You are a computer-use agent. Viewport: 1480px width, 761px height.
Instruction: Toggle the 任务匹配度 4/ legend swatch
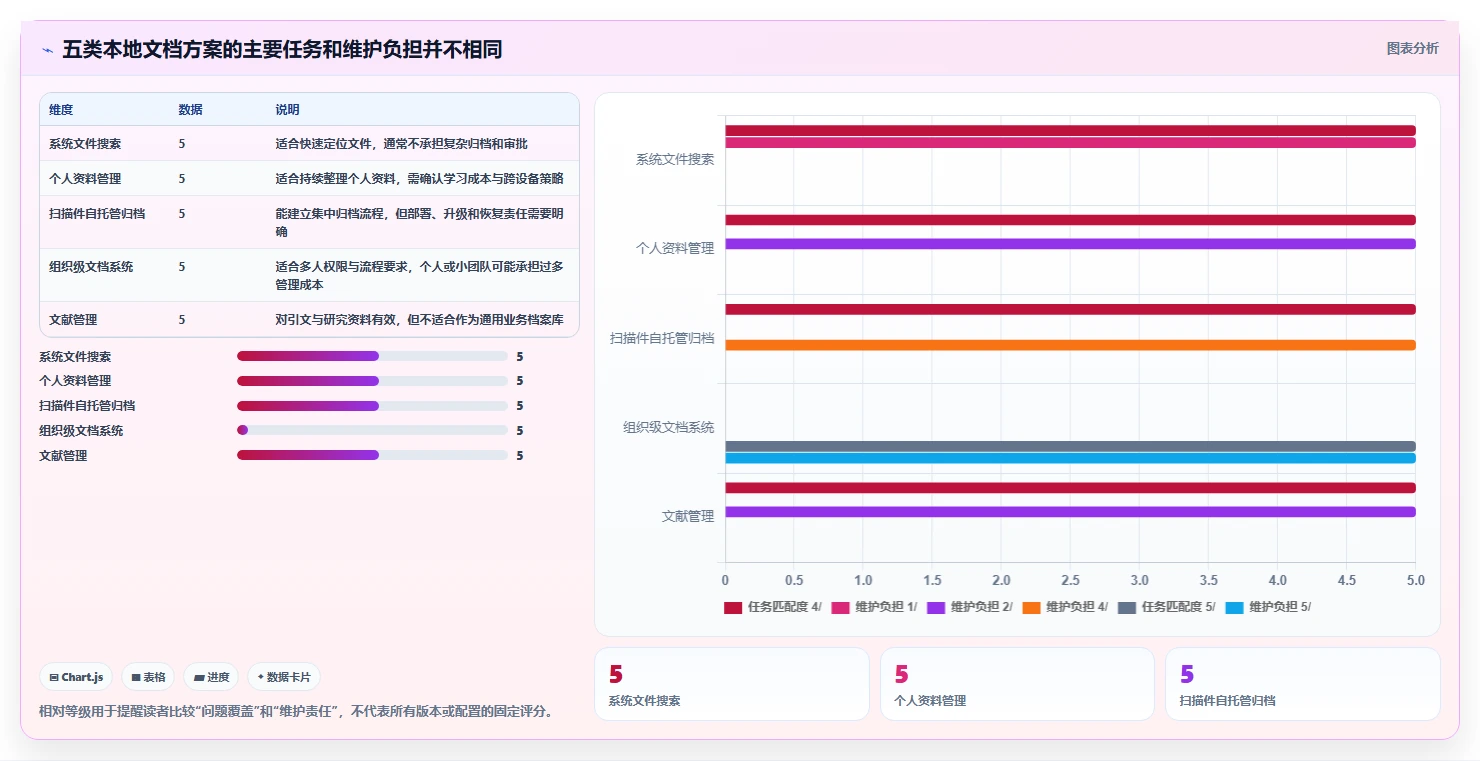(x=733, y=607)
